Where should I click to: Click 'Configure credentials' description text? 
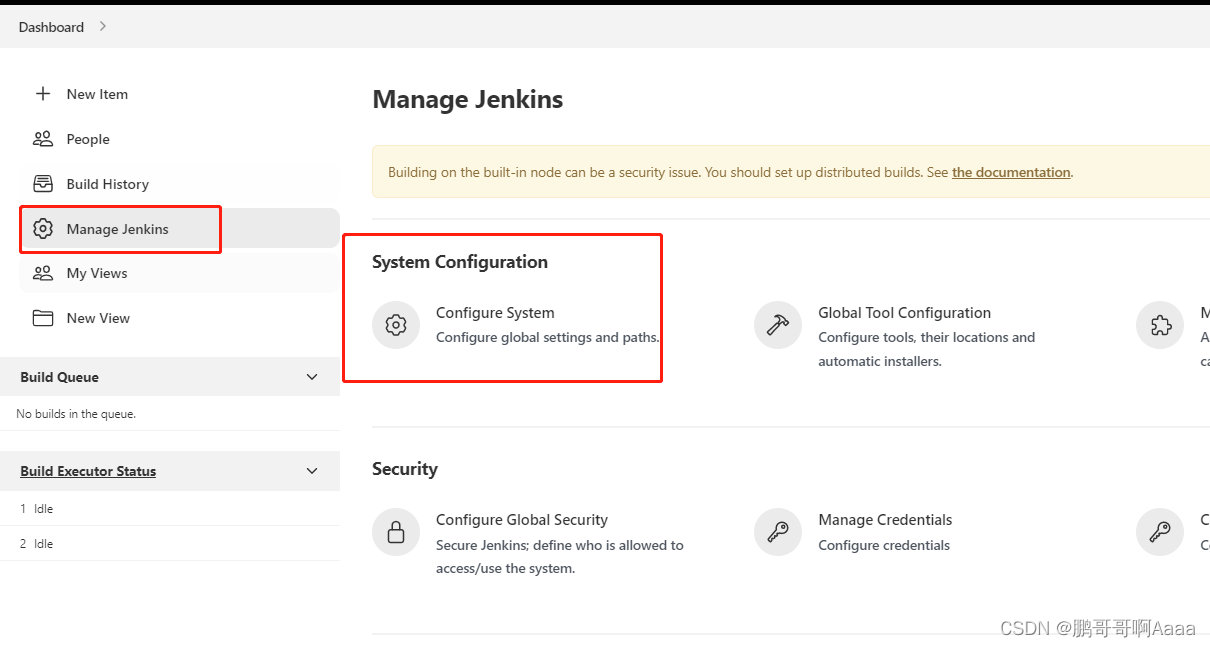click(x=884, y=545)
